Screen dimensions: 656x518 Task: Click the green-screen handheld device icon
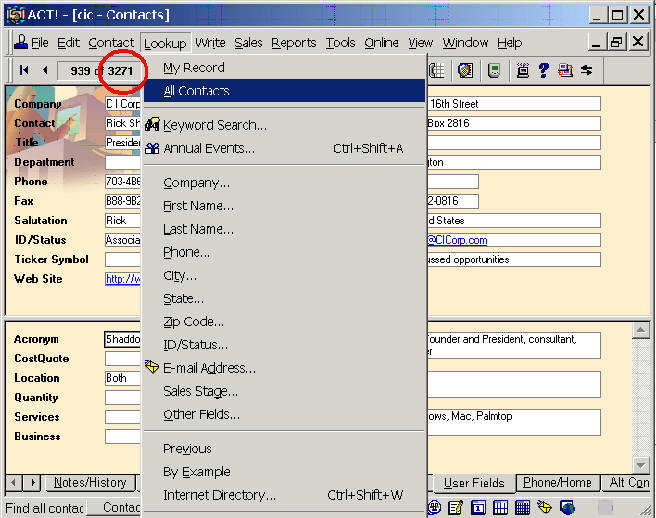(x=494, y=70)
